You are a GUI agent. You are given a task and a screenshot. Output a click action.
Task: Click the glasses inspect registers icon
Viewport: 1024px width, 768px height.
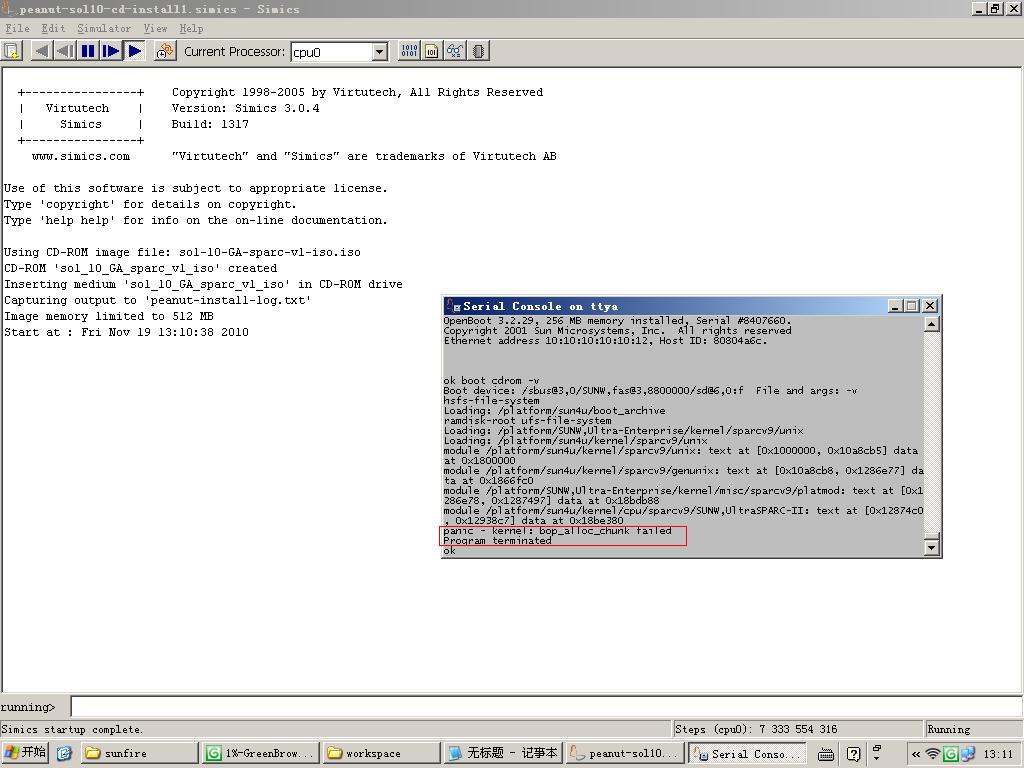455,51
